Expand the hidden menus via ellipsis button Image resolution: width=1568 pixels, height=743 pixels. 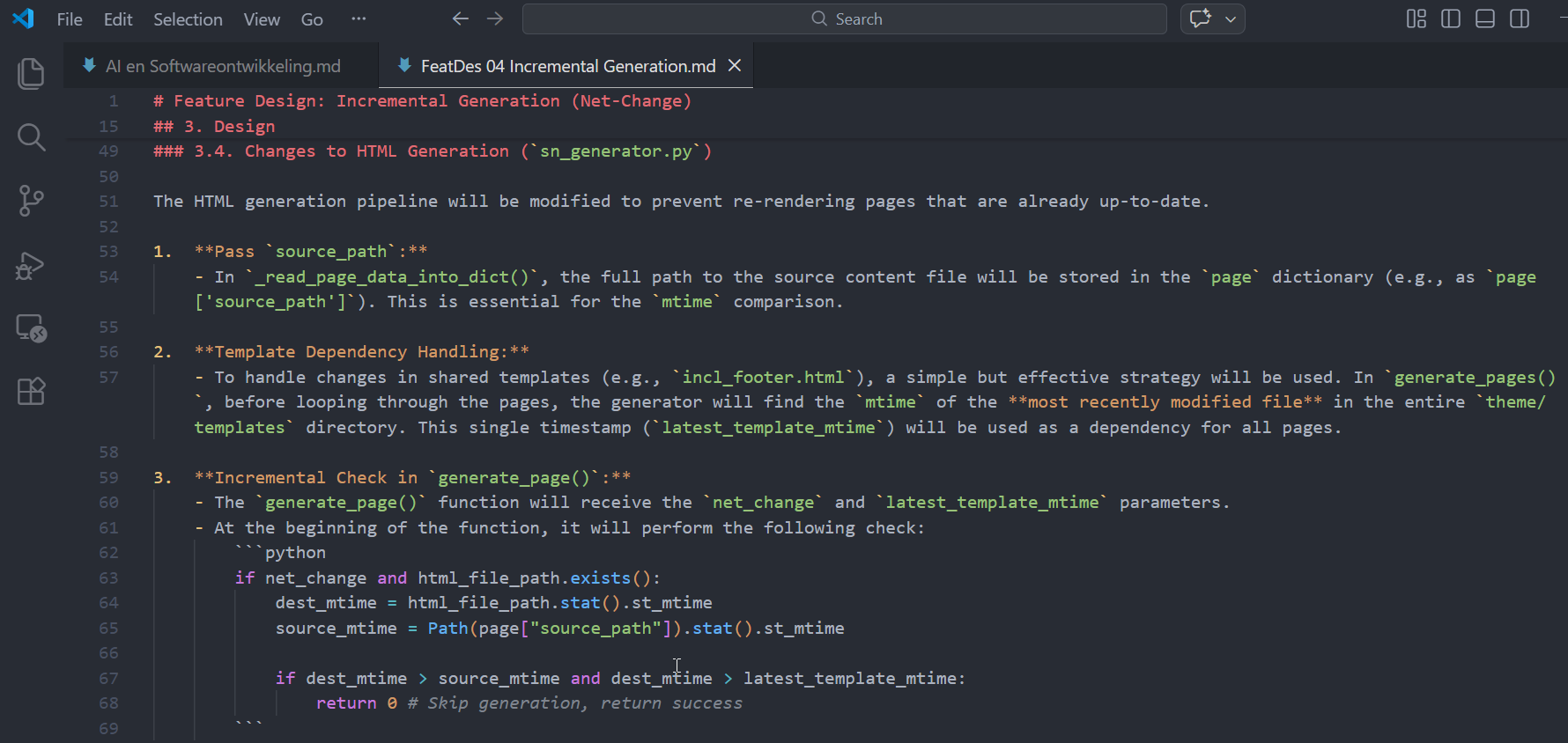pos(358,18)
